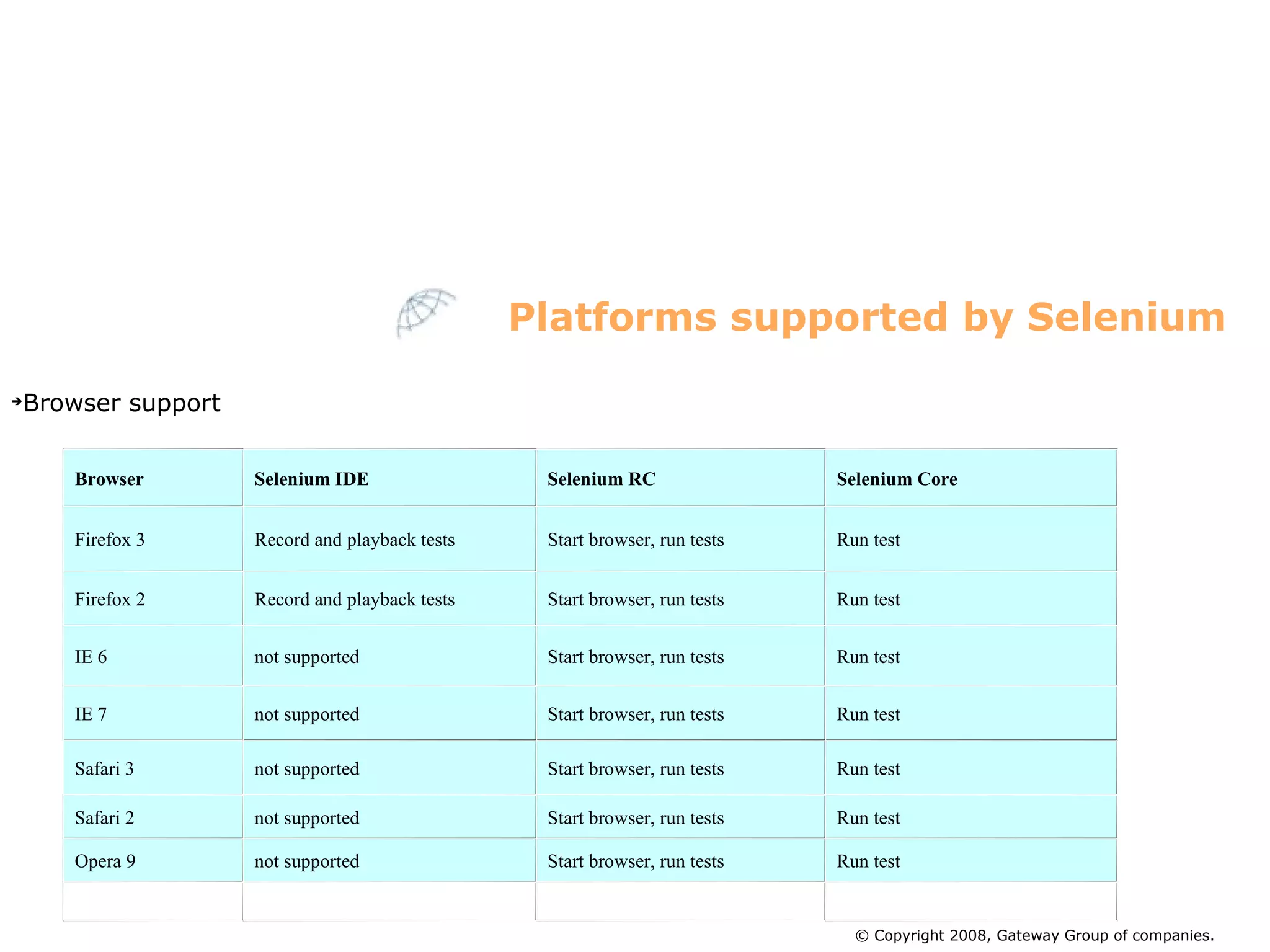Click 'not supported' in the Safari 3 row
1270x952 pixels.
[307, 770]
